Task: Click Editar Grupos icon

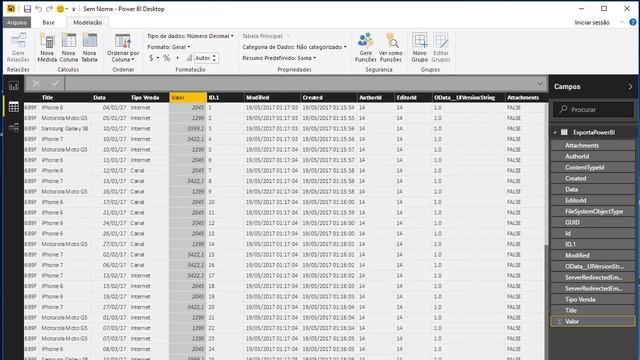Action: tap(441, 48)
